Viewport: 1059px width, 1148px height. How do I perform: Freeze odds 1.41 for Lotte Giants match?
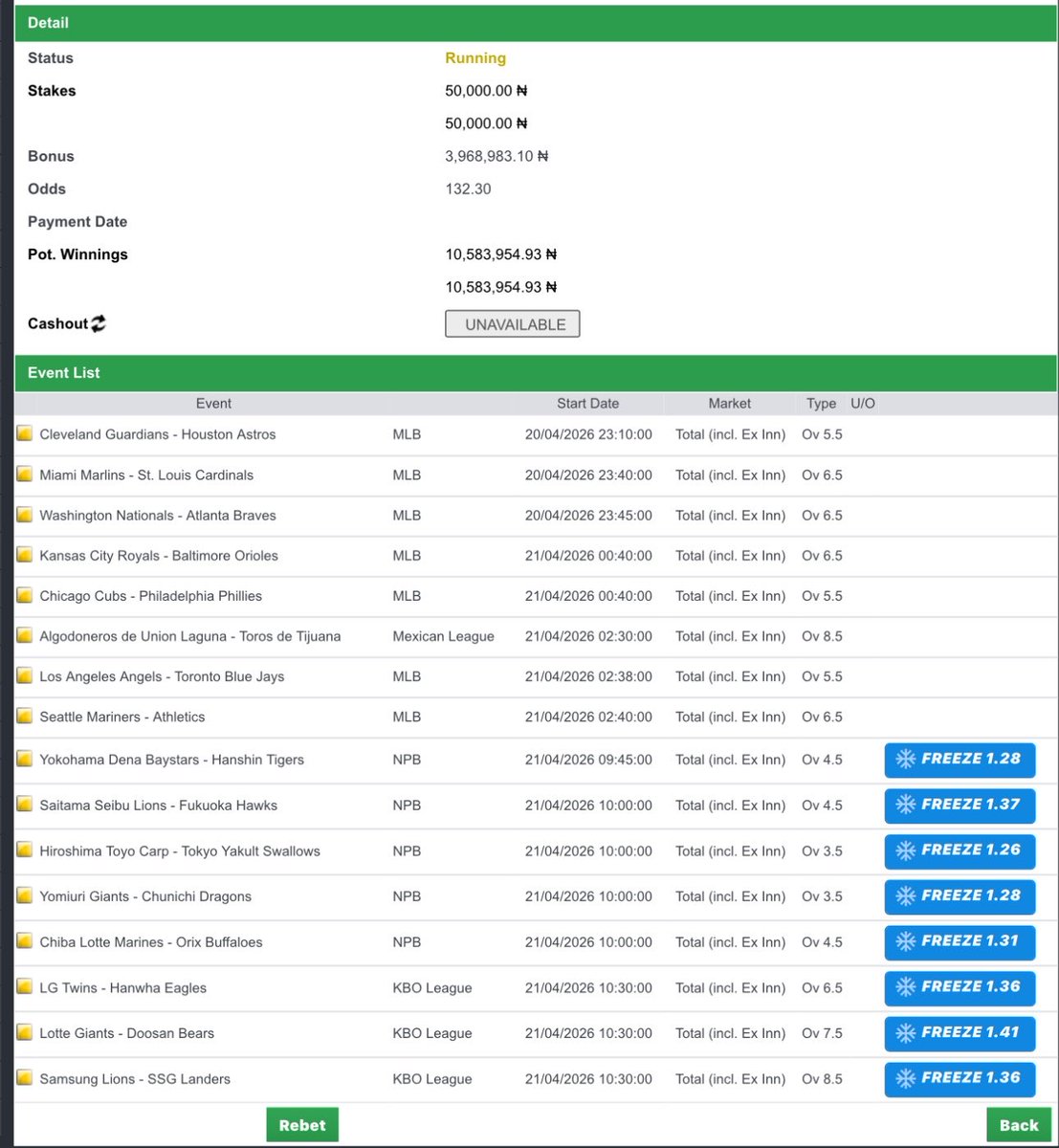(x=960, y=1033)
